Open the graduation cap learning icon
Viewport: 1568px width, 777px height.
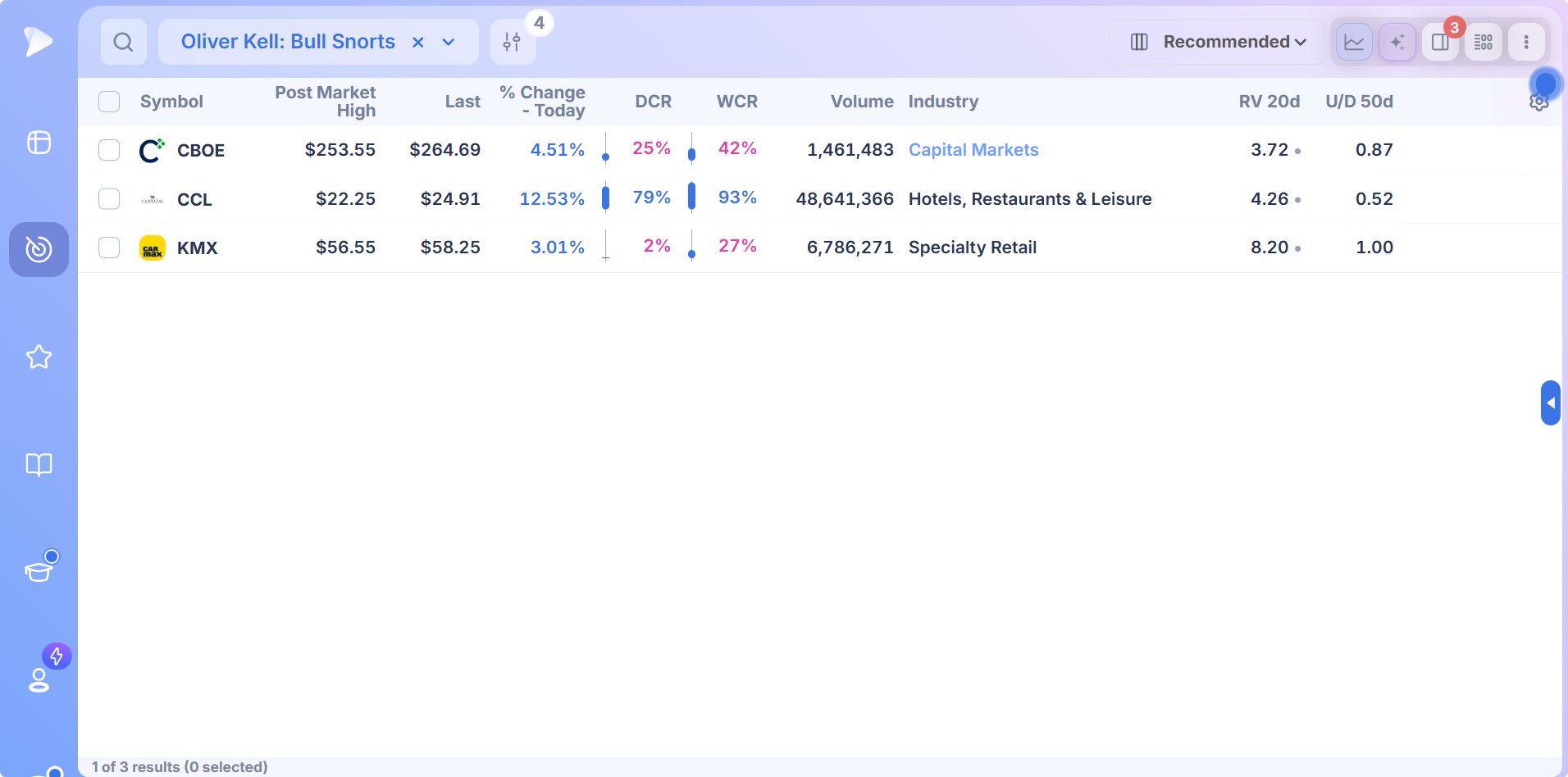coord(39,571)
